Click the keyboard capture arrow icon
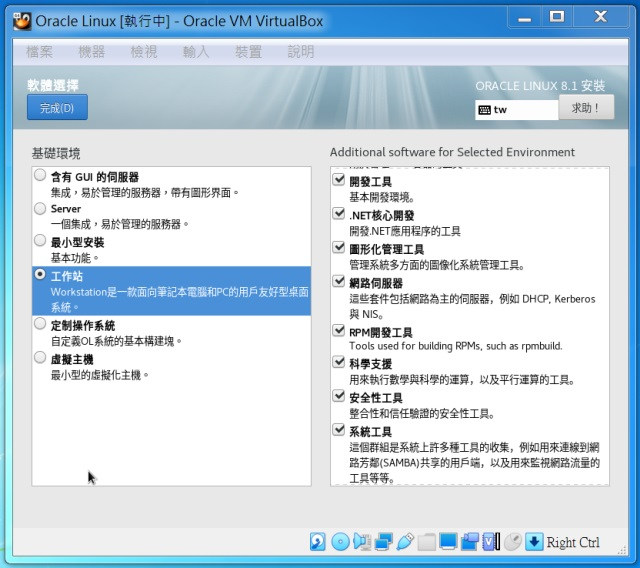640x568 pixels. [534, 542]
